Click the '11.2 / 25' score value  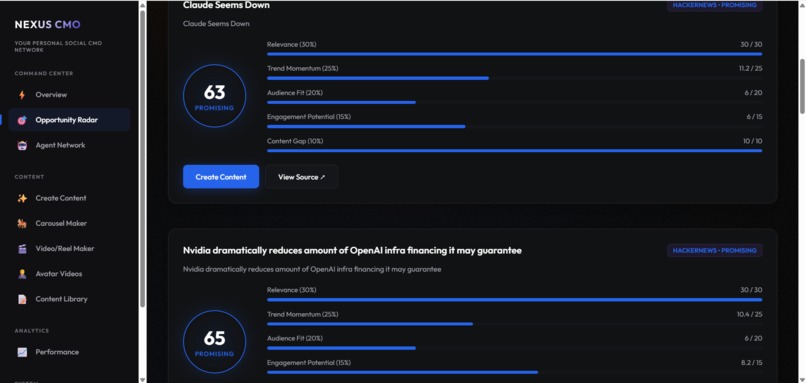coord(750,68)
